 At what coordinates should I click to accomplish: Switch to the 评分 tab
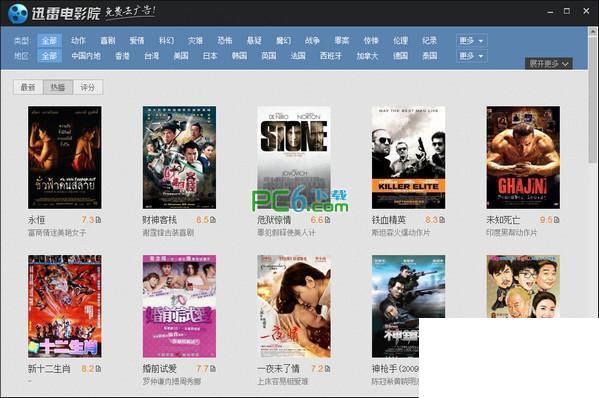pos(88,87)
